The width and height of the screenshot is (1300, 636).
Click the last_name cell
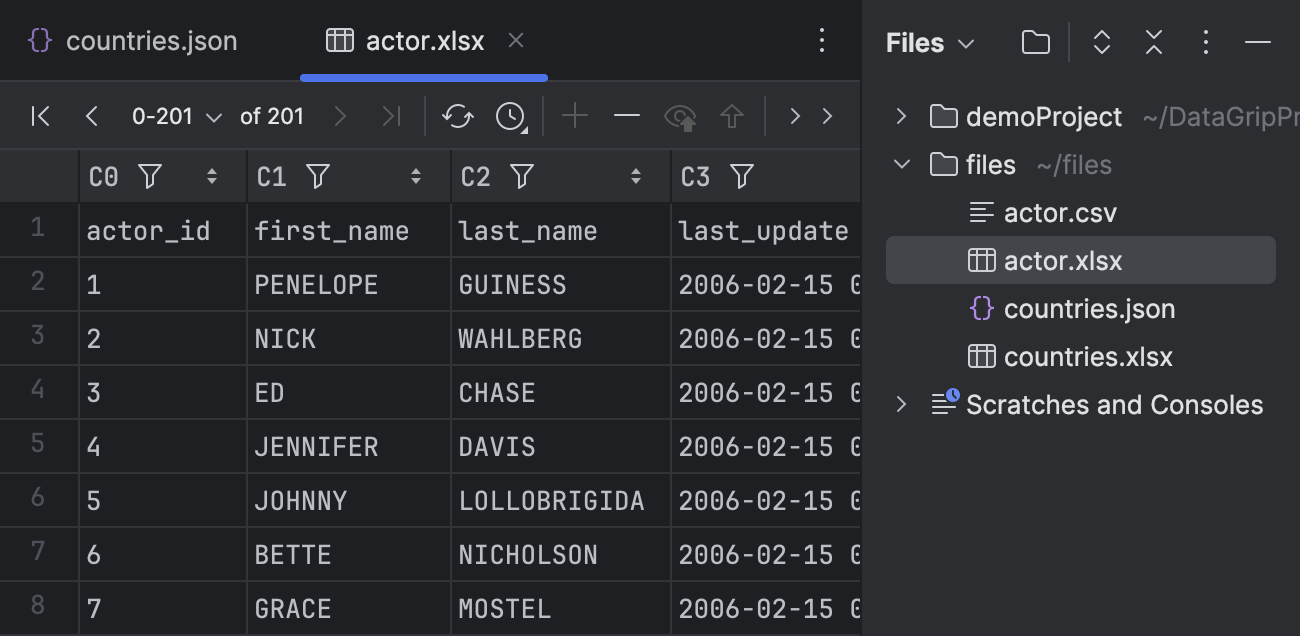pos(561,231)
